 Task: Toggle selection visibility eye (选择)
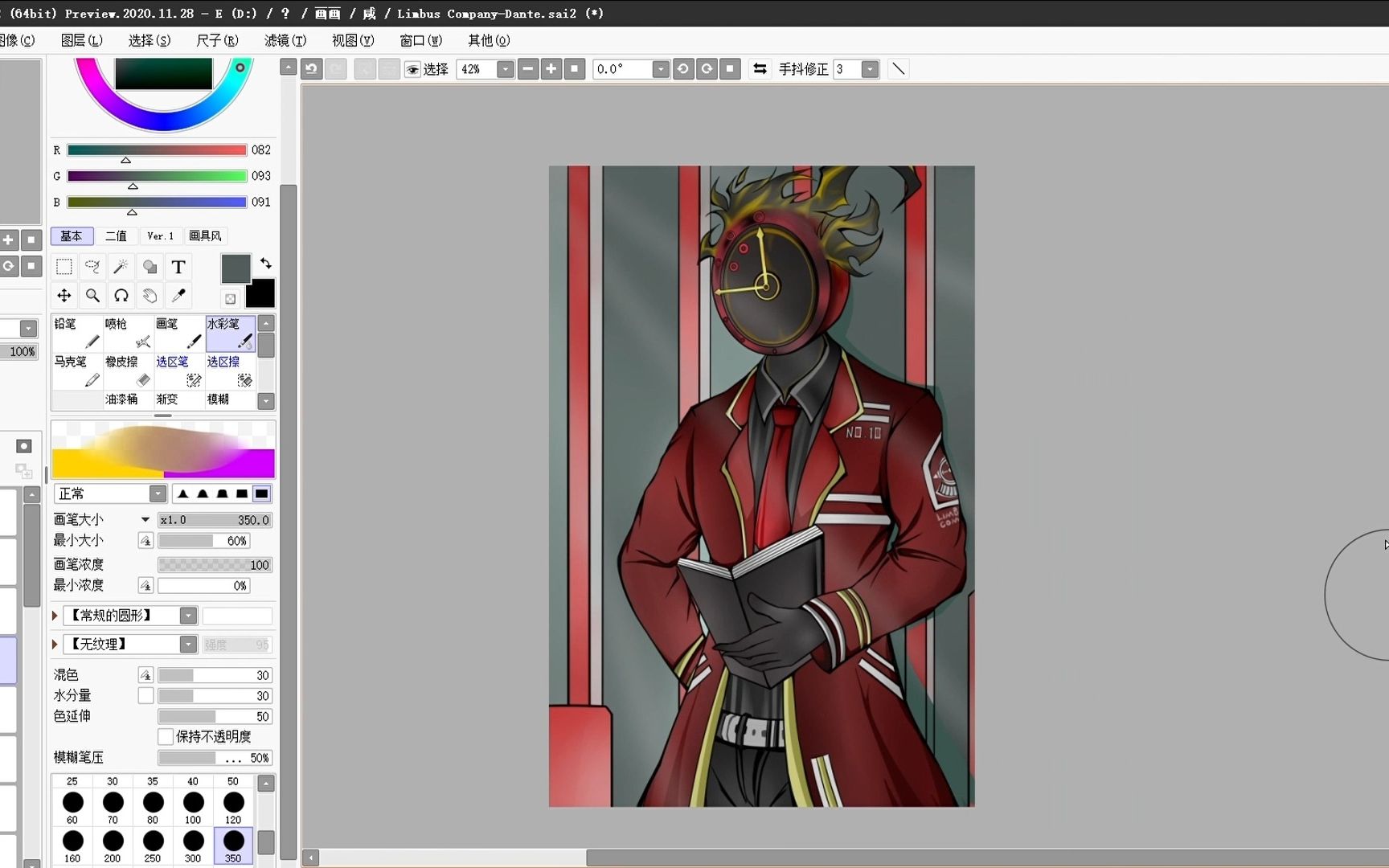tap(412, 70)
